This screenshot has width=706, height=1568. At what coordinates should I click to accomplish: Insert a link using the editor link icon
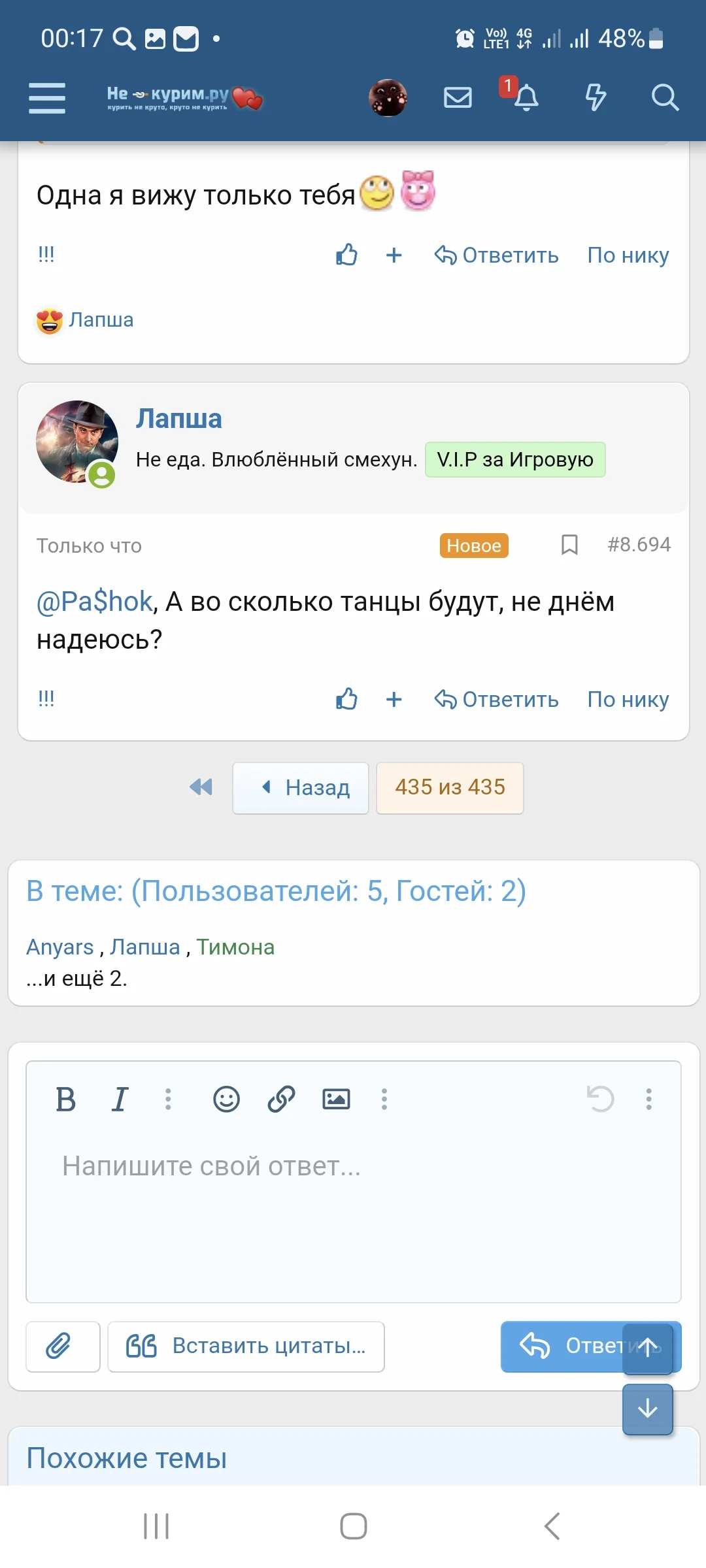pos(282,1099)
